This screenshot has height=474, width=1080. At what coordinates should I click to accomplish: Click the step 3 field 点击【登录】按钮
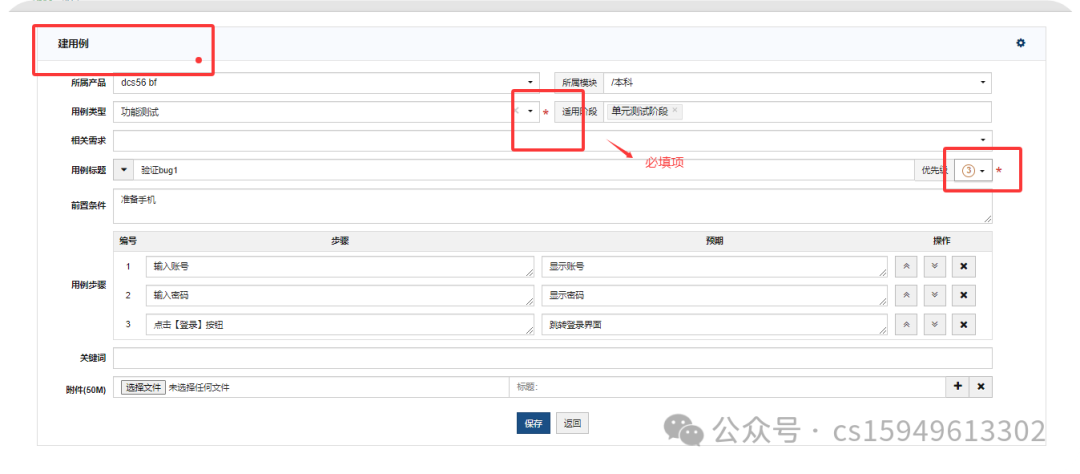coord(340,324)
